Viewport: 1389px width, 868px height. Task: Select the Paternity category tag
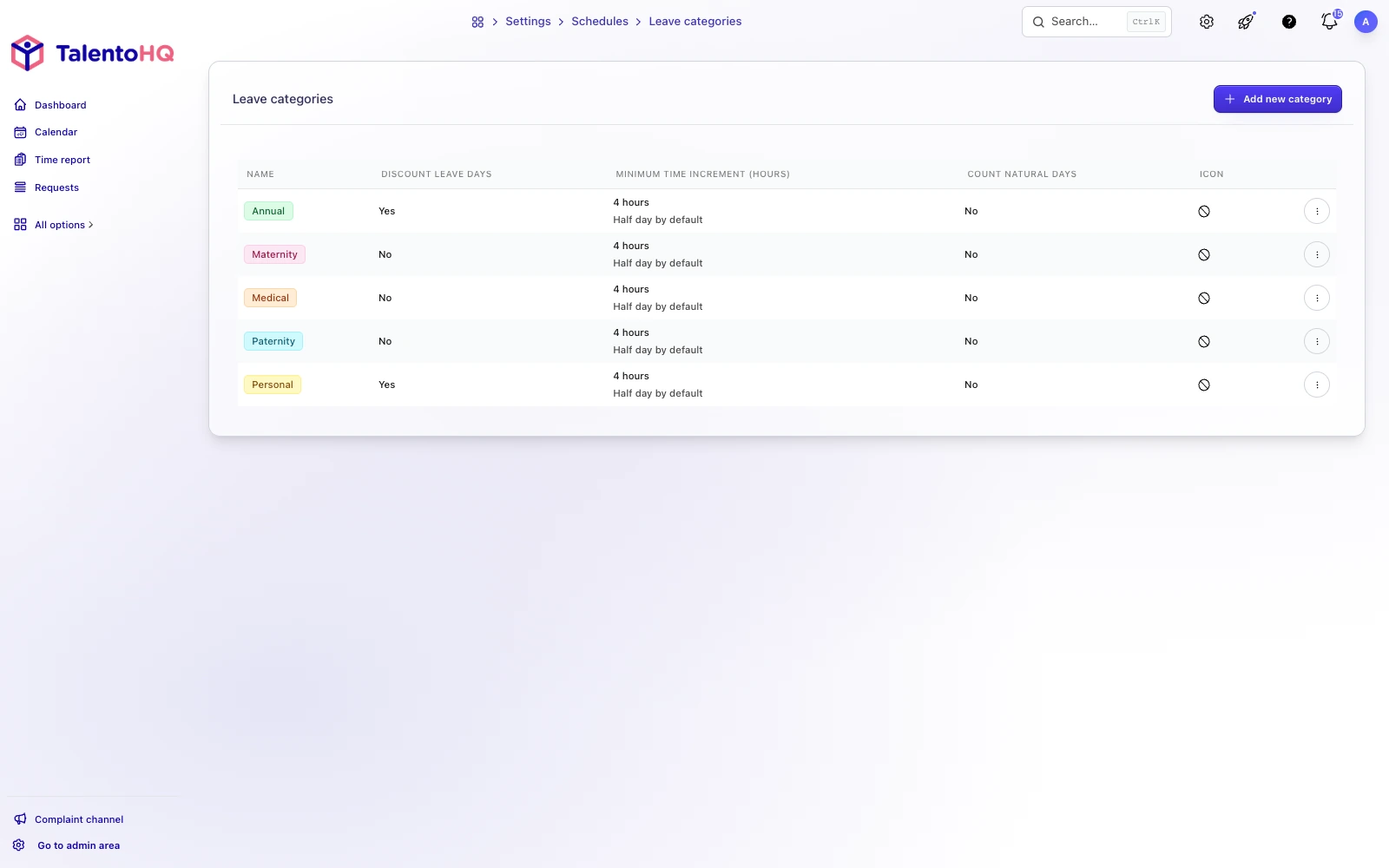[273, 341]
